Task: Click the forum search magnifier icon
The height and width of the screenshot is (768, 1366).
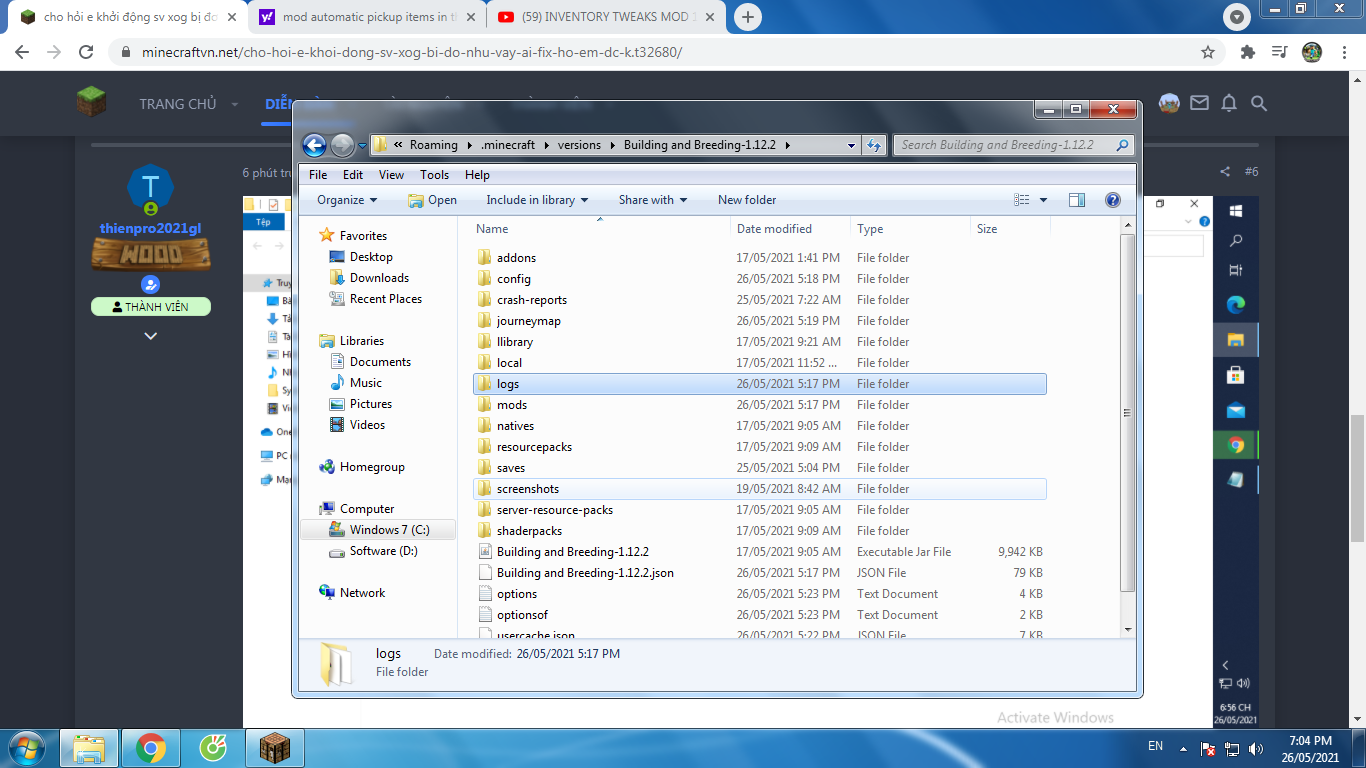Action: [x=1259, y=103]
